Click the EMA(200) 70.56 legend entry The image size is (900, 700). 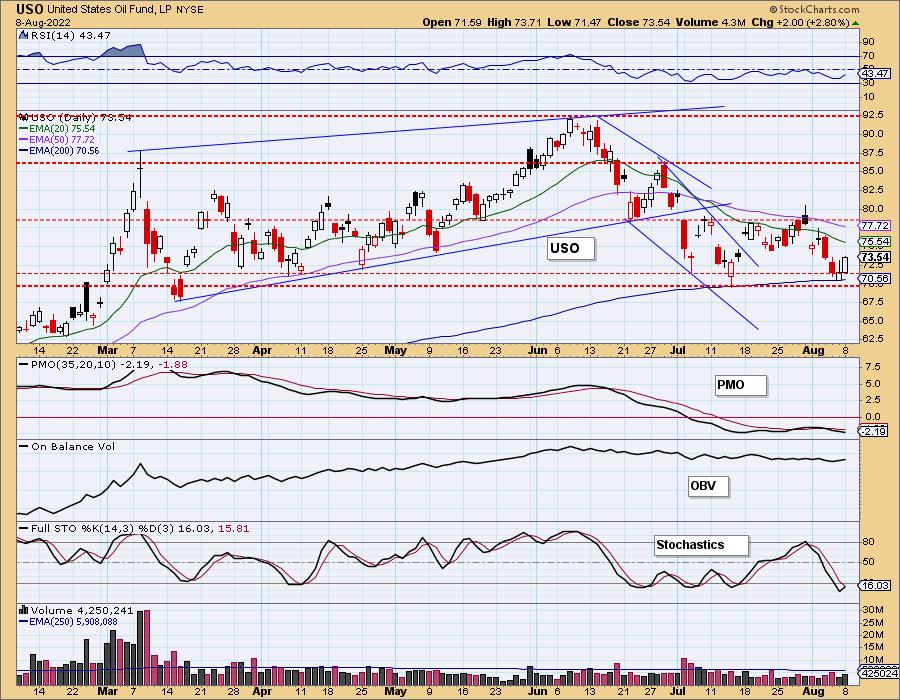coord(59,150)
